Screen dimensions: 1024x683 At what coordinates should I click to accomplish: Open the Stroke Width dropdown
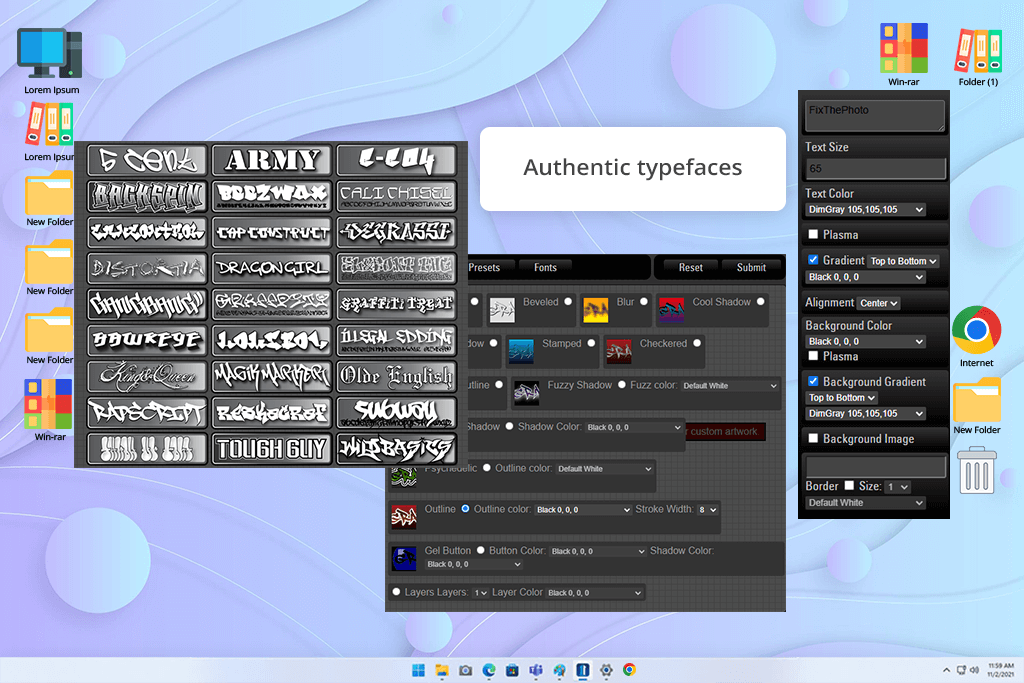coord(708,509)
